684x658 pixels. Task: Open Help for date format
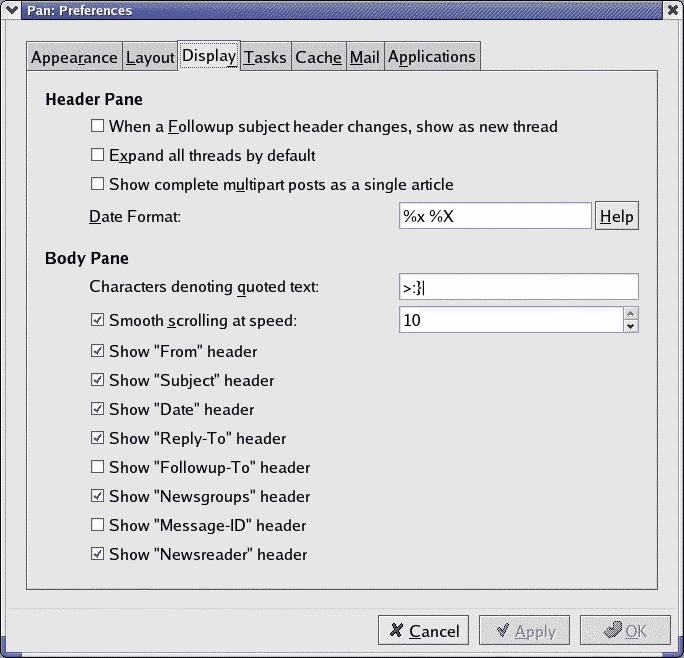pyautogui.click(x=617, y=216)
